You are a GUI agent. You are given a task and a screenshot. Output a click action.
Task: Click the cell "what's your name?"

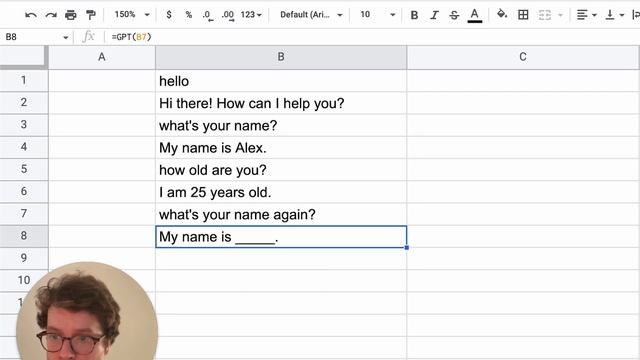pos(281,125)
